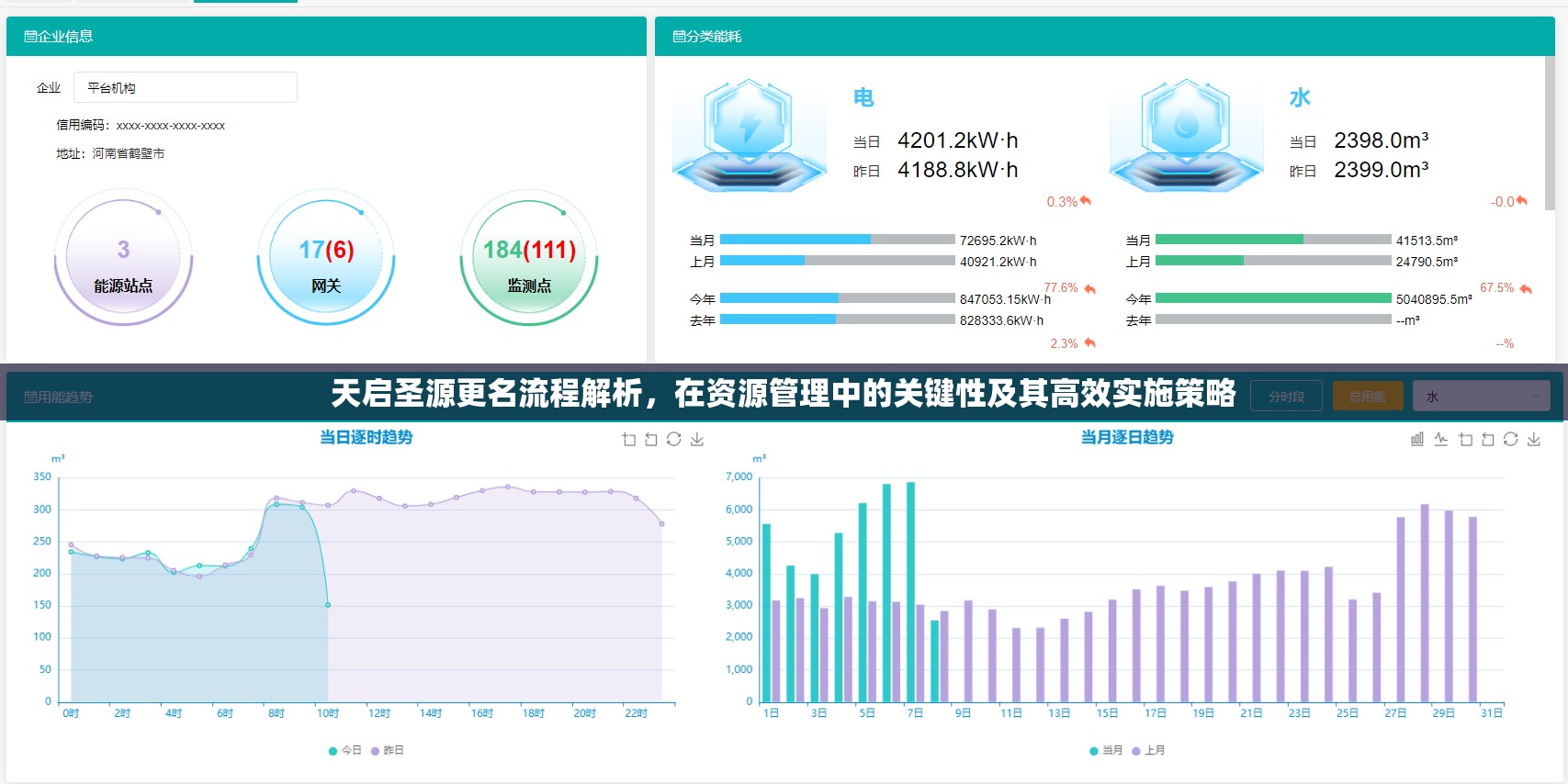The height and width of the screenshot is (784, 1568).
Task: Open the 监测点 circle showing 184(111)
Action: [529, 257]
